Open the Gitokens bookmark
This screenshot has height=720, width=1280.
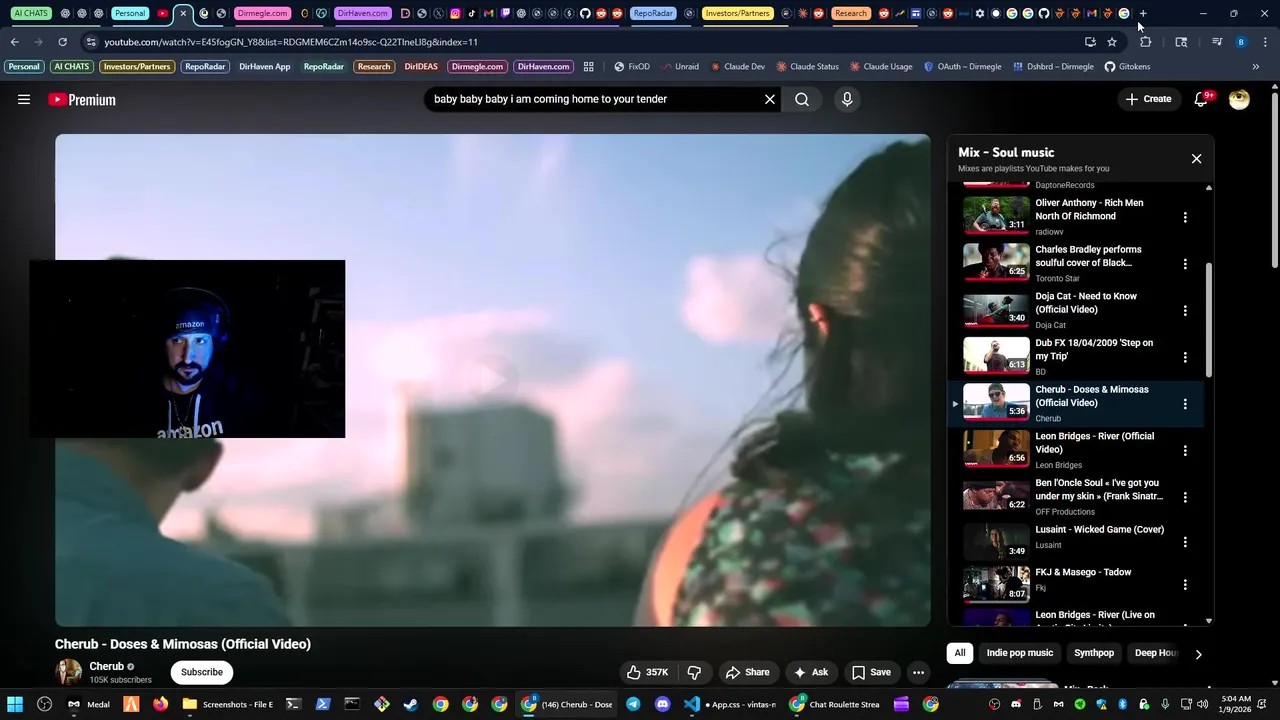[x=1127, y=66]
